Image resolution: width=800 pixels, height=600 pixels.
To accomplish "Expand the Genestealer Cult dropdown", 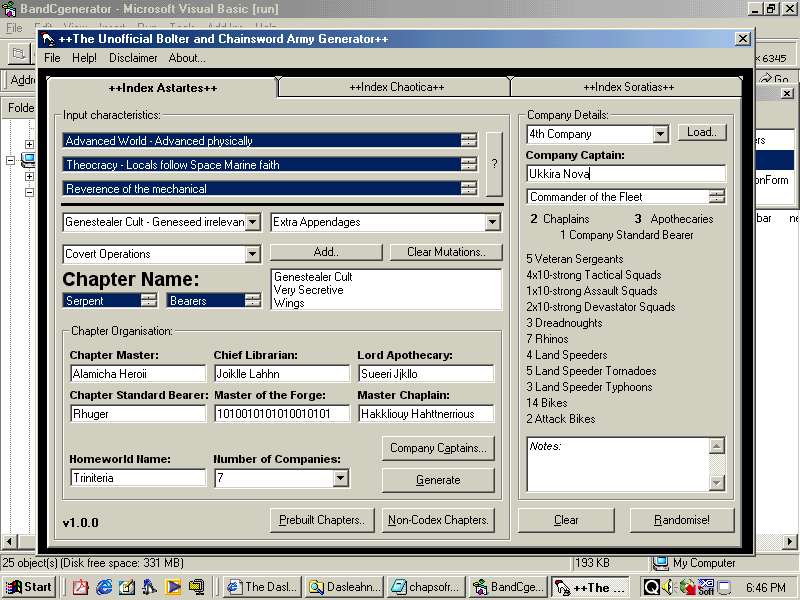I will click(253, 222).
